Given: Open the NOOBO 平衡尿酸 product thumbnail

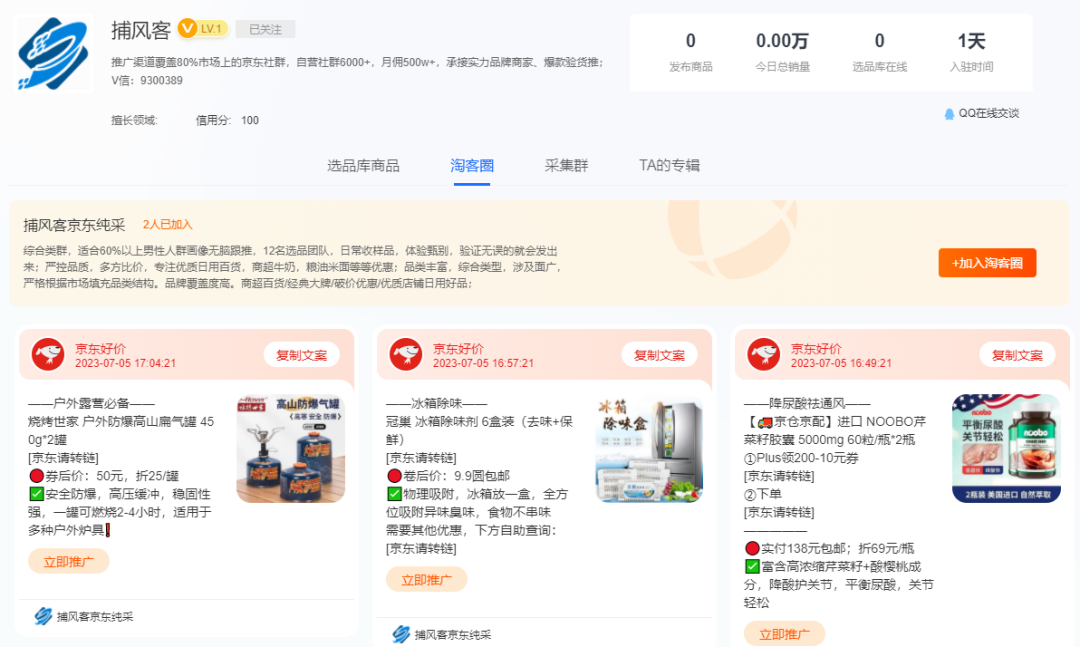Looking at the screenshot, I should point(1006,449).
